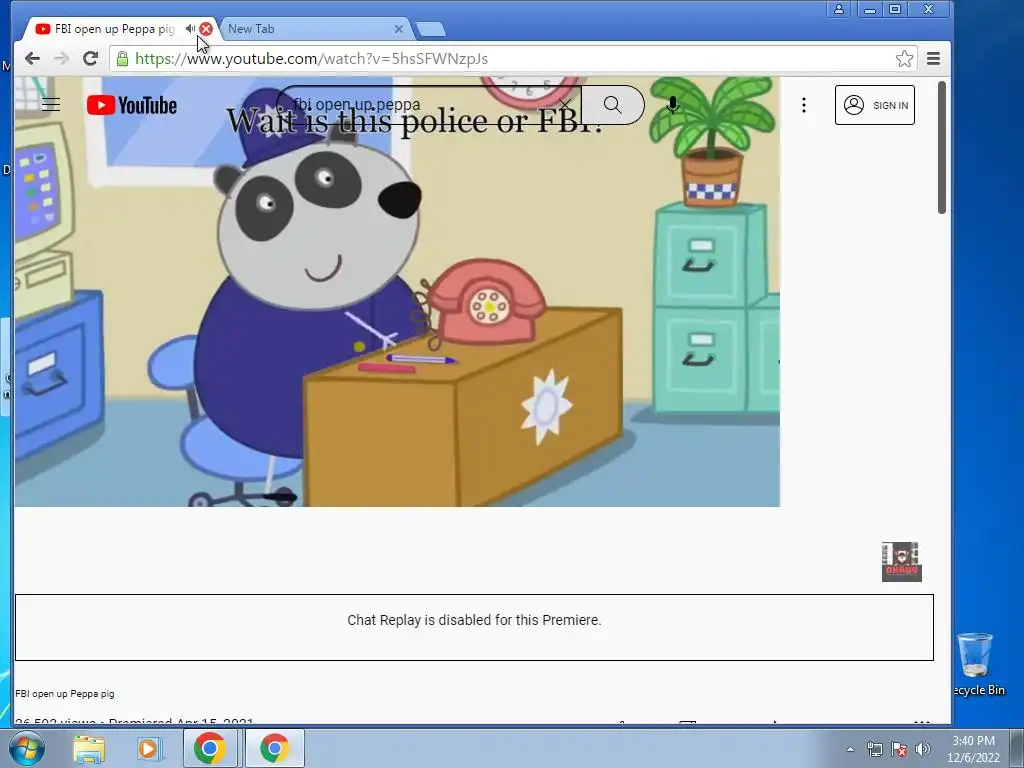Viewport: 1024px width, 768px height.
Task: Reload the YouTube page
Action: click(91, 59)
